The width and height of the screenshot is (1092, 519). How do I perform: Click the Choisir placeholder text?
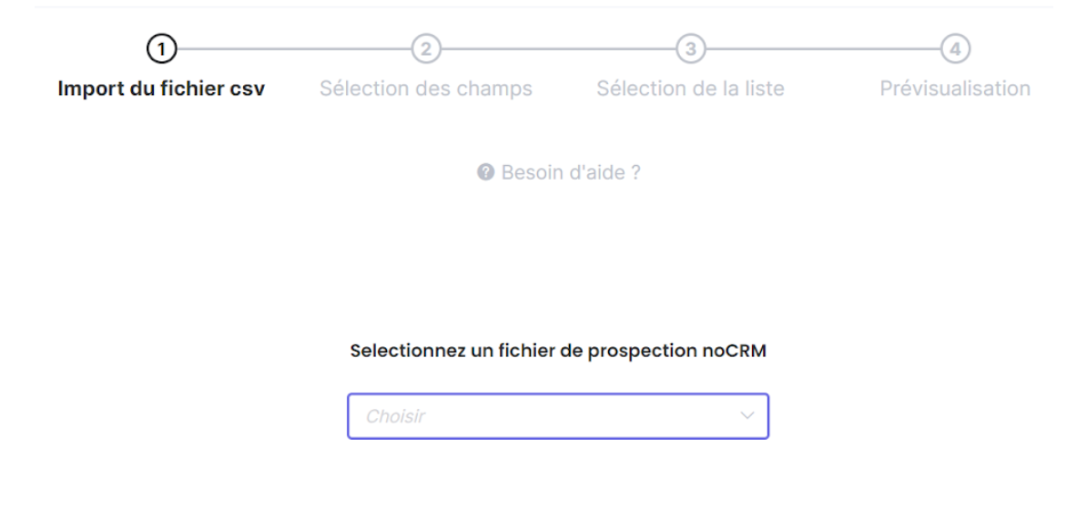point(395,416)
